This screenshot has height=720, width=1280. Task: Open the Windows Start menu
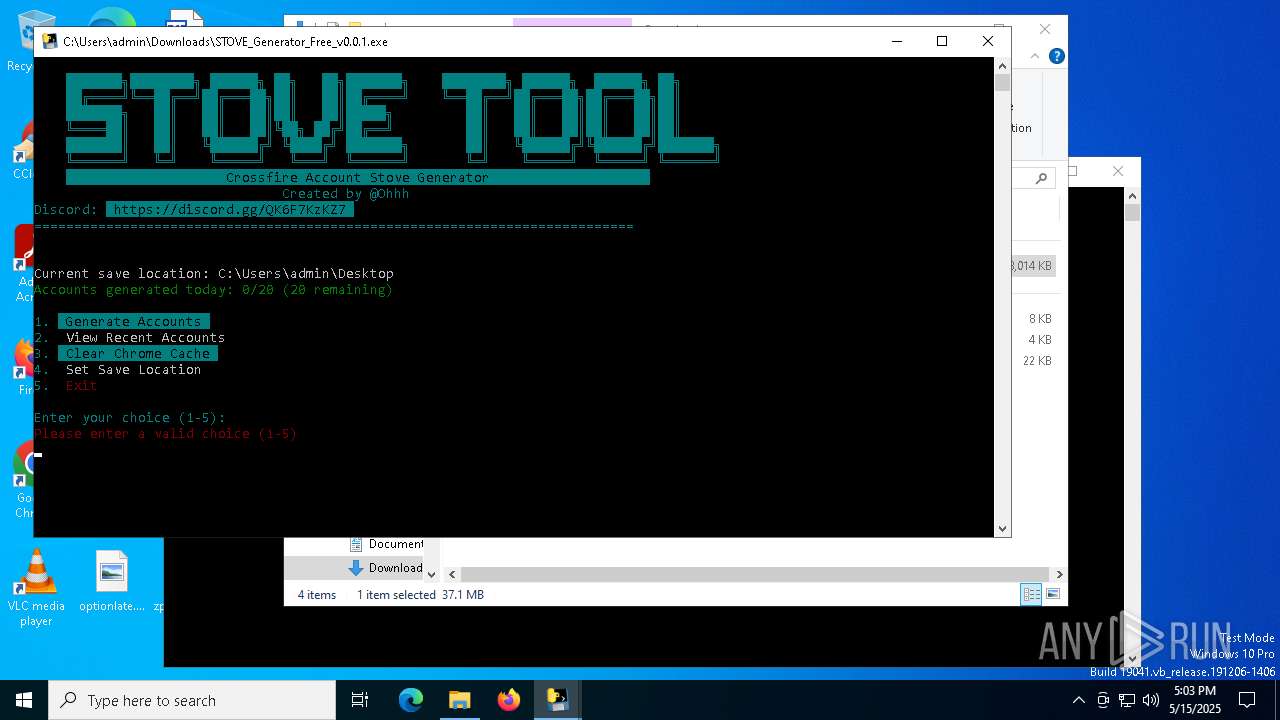(x=24, y=700)
